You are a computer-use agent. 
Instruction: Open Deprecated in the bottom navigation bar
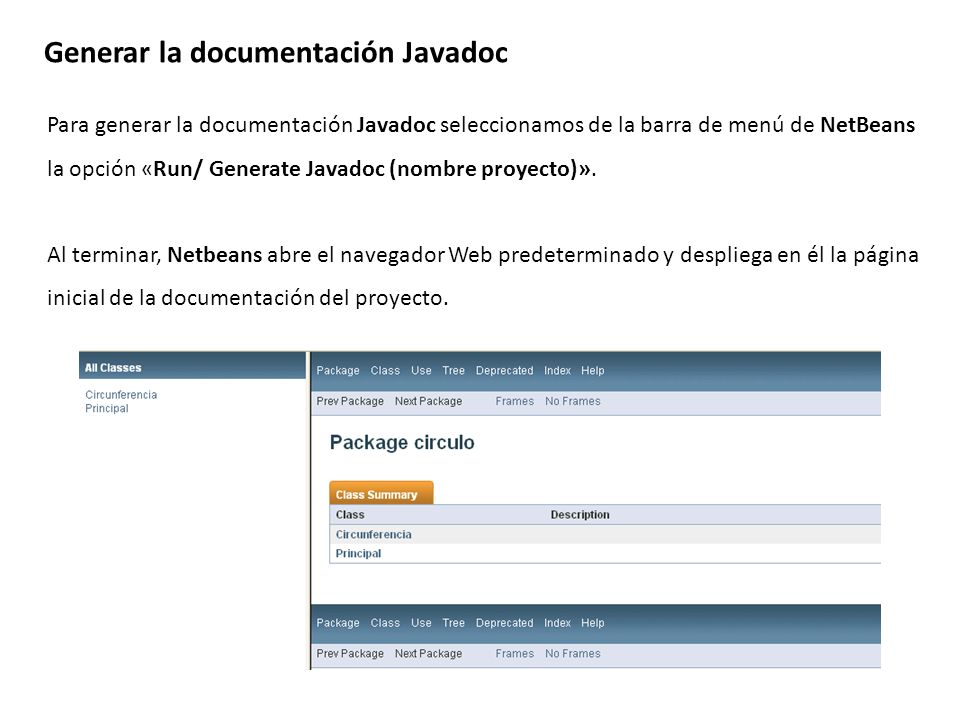[x=504, y=623]
